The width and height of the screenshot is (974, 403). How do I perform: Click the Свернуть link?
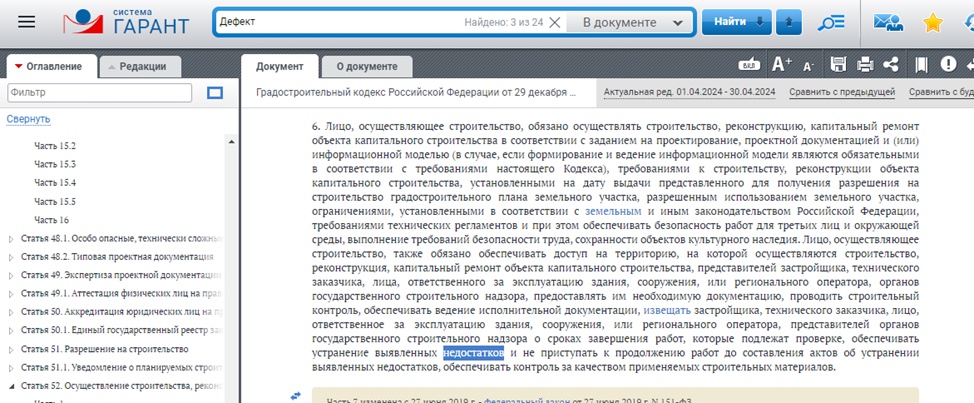coord(29,119)
